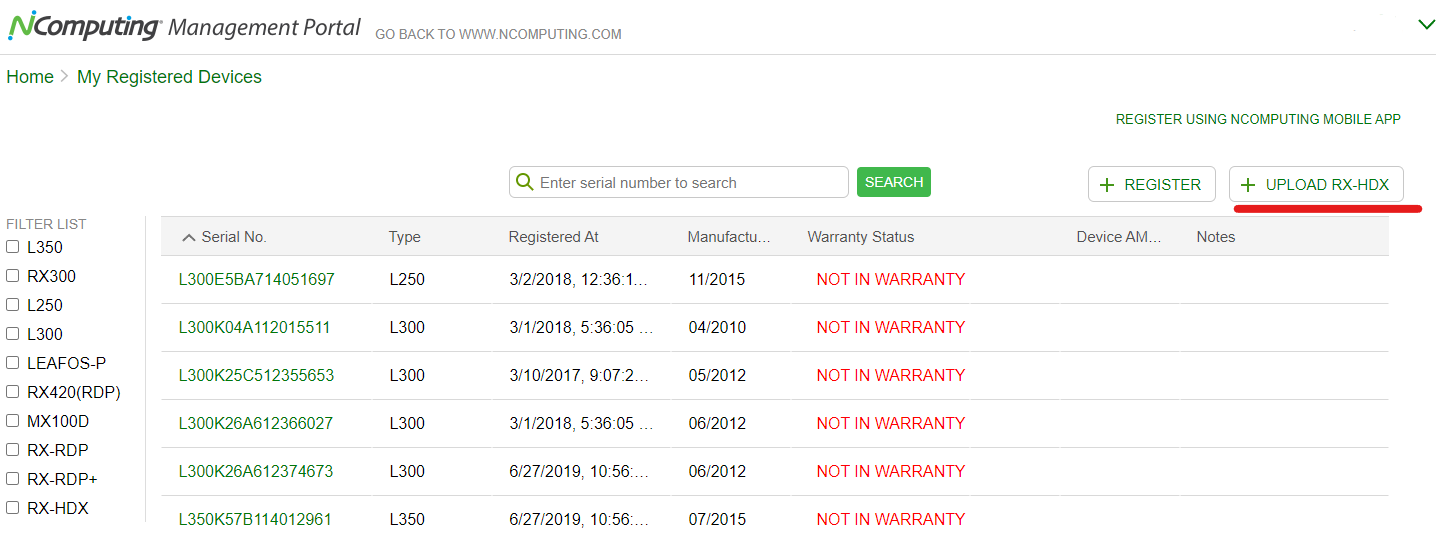Viewport: 1436px width, 538px height.
Task: Open the My Registered Devices breadcrumb
Action: (169, 77)
